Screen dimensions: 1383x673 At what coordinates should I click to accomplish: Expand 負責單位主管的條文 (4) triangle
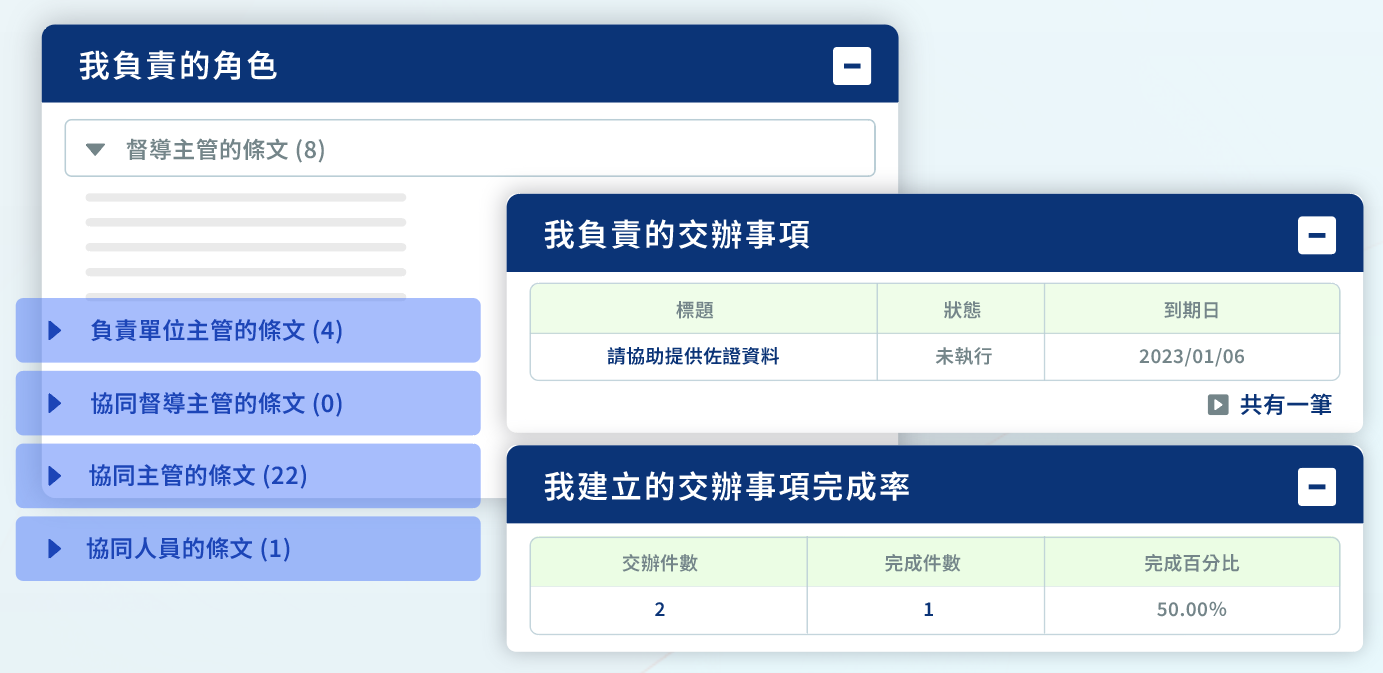tap(55, 330)
